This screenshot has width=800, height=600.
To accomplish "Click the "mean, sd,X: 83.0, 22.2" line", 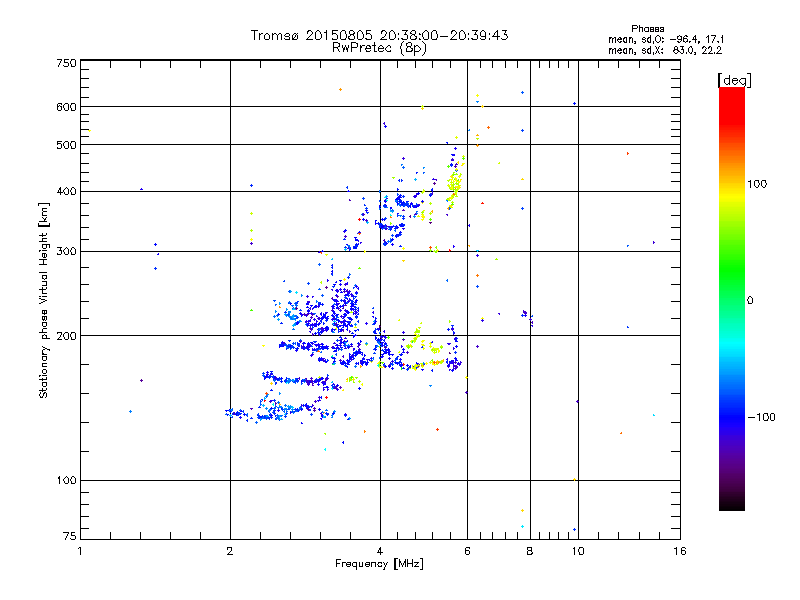I will (665, 50).
